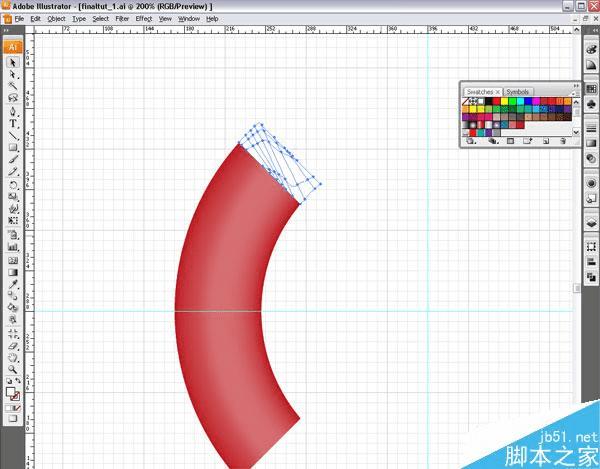
Task: Select the Rotate tool
Action: tap(13, 185)
